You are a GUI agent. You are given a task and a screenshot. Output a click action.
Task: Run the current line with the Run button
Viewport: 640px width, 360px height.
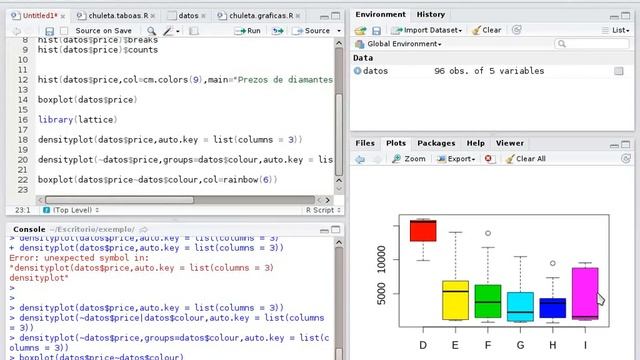247,31
